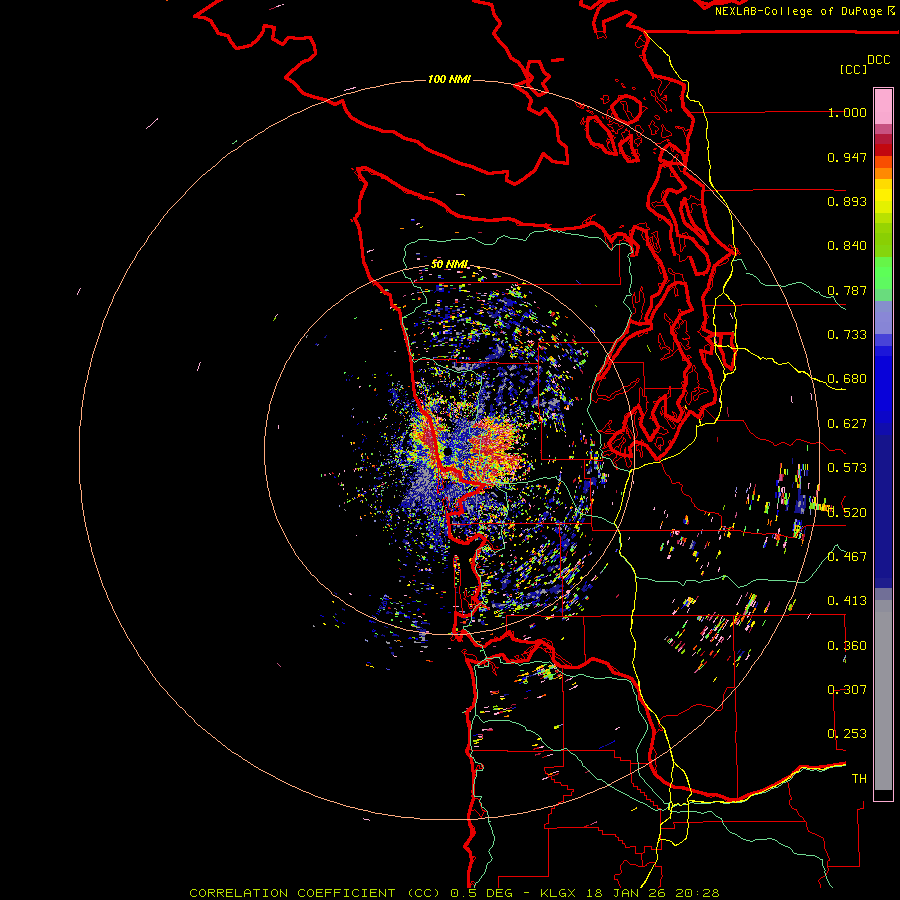
Task: Click the 0.893 scale value
Action: (x=847, y=201)
